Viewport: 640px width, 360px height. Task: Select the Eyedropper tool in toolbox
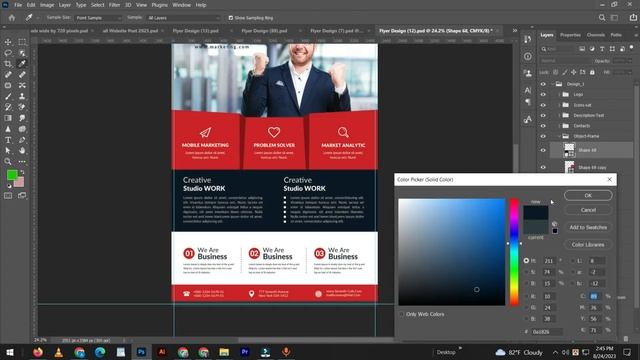tap(22, 64)
